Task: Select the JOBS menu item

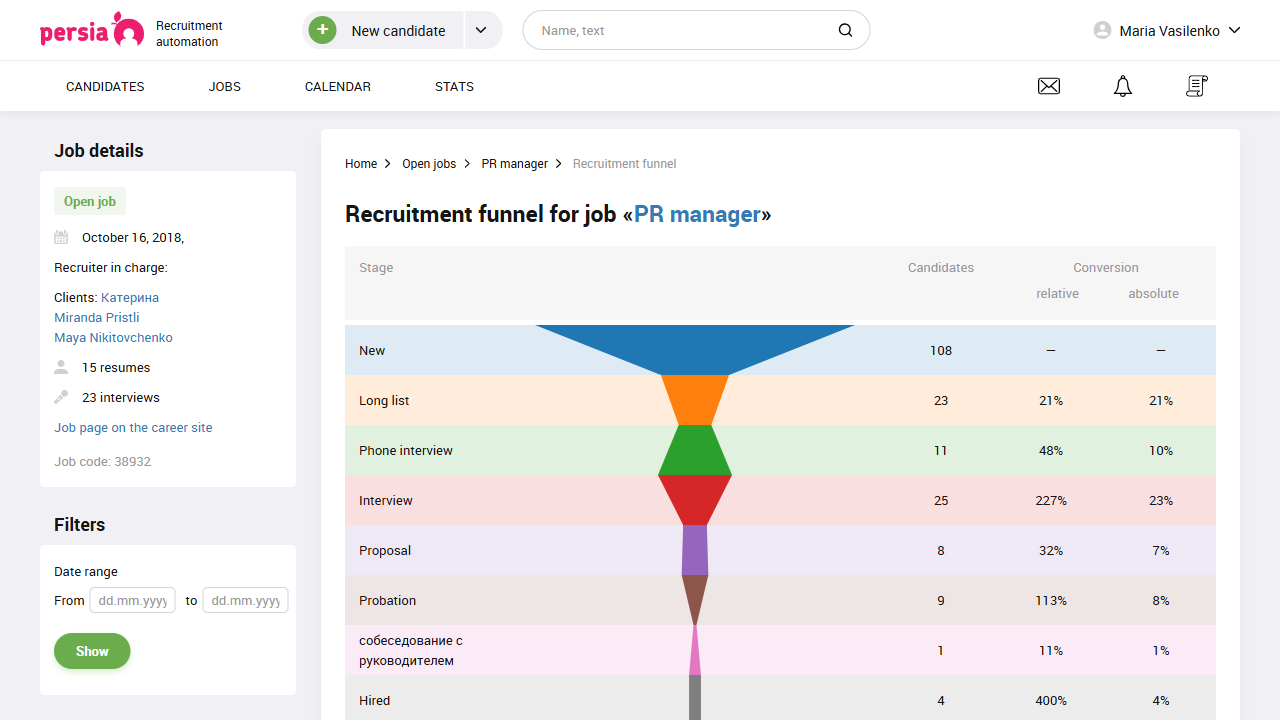Action: 224,86
